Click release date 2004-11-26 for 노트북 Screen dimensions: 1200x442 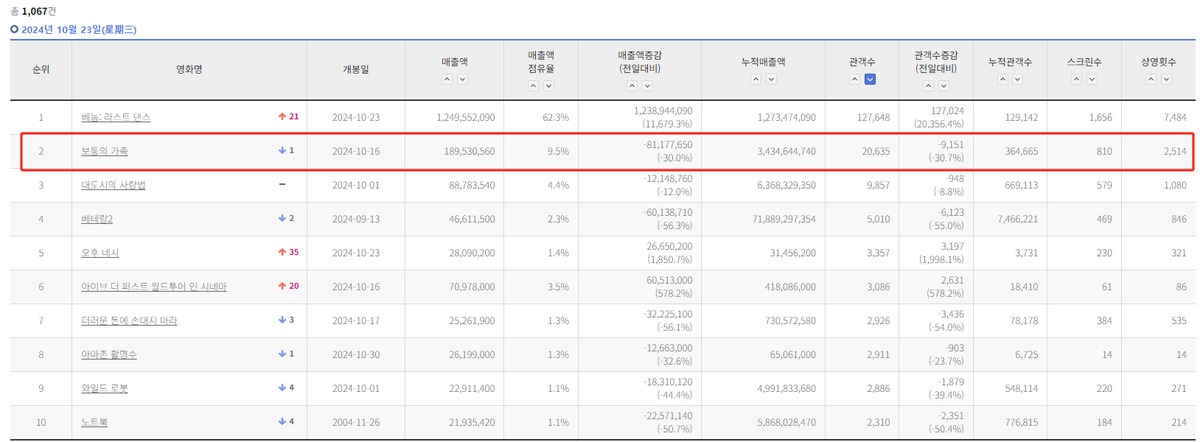click(x=356, y=423)
